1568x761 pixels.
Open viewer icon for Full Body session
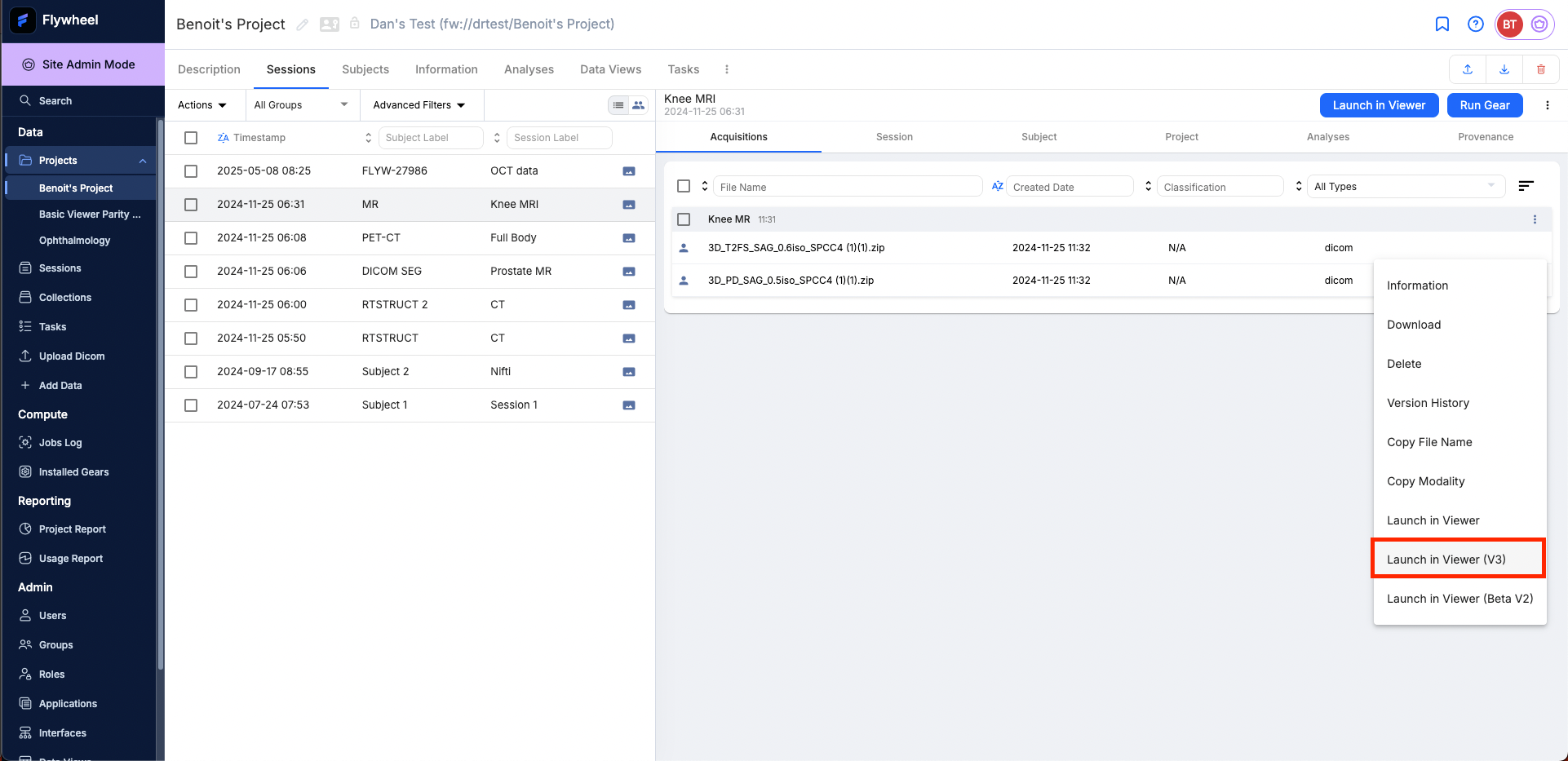pyautogui.click(x=629, y=238)
